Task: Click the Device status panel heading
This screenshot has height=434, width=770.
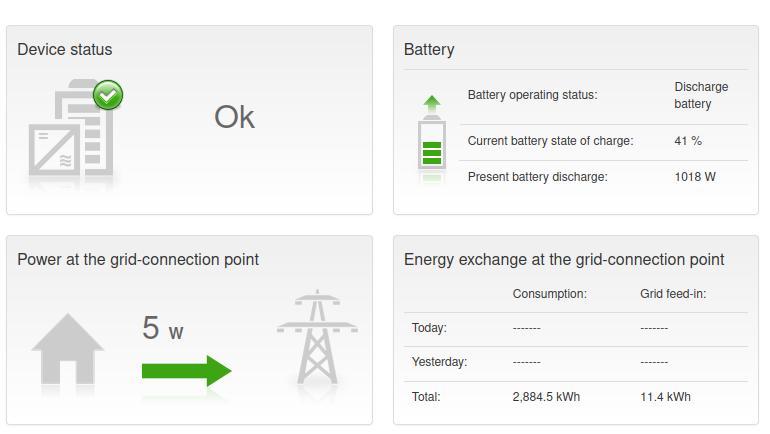Action: click(65, 49)
